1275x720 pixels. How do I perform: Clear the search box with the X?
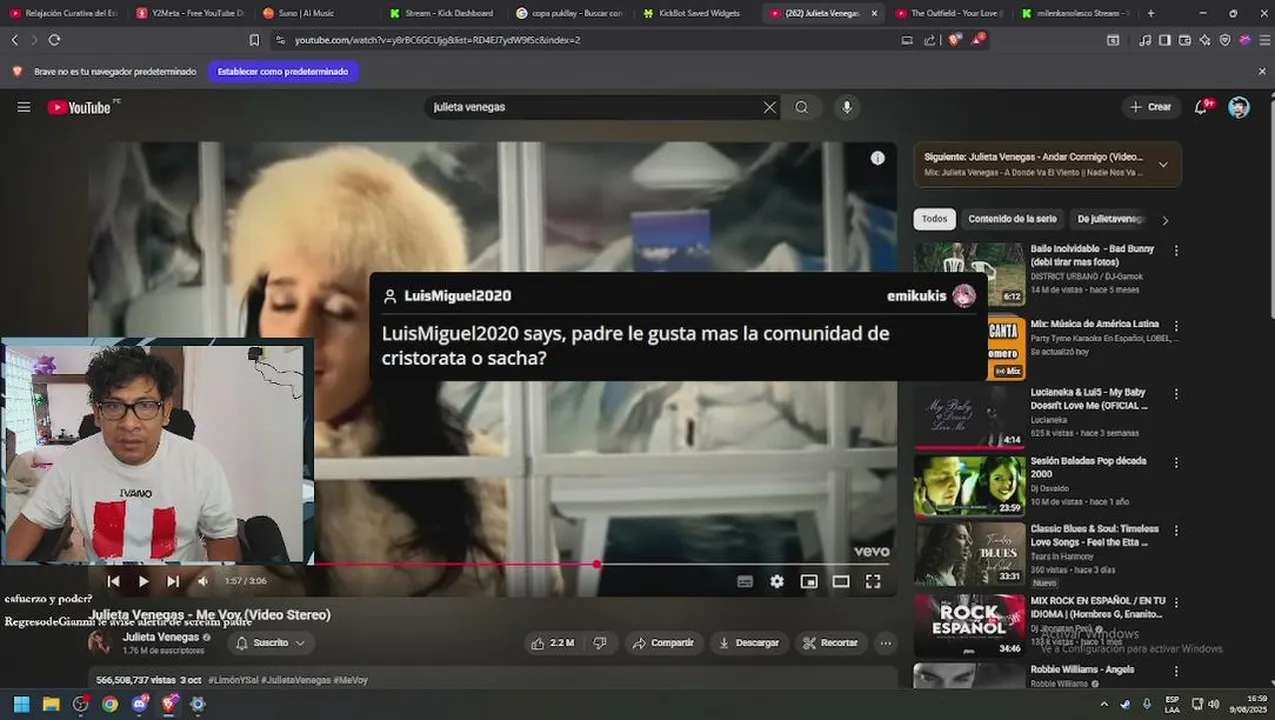[x=770, y=107]
